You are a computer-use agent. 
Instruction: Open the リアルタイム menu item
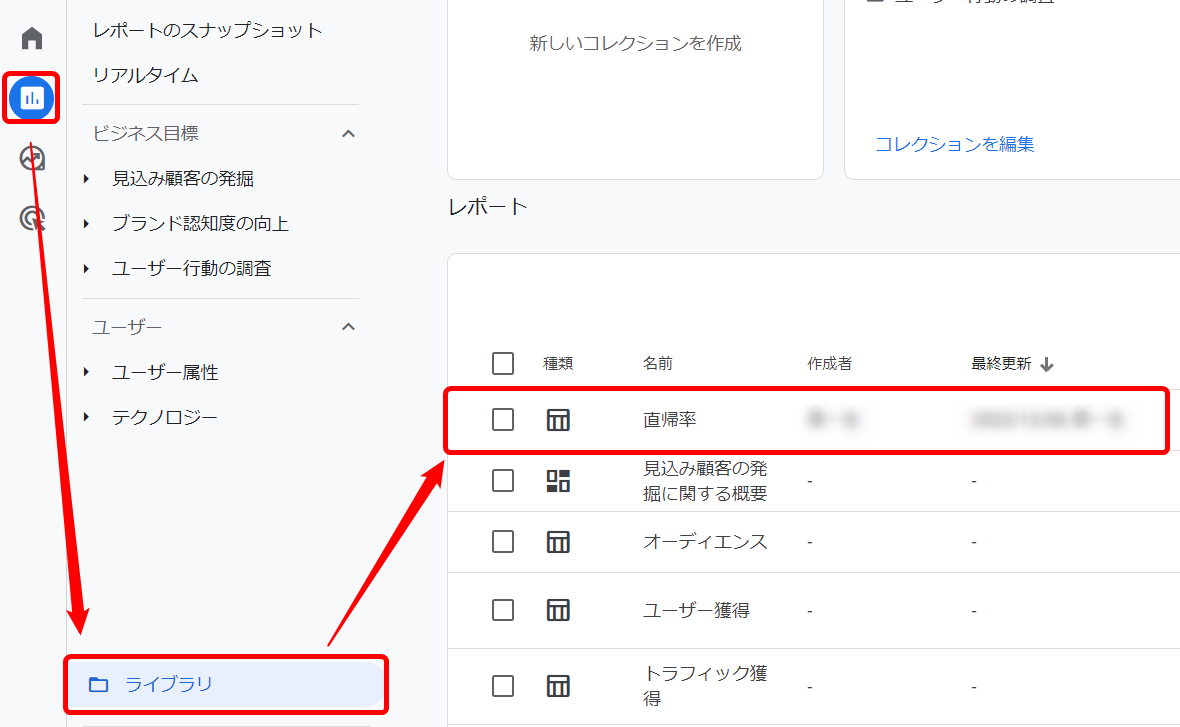[145, 75]
